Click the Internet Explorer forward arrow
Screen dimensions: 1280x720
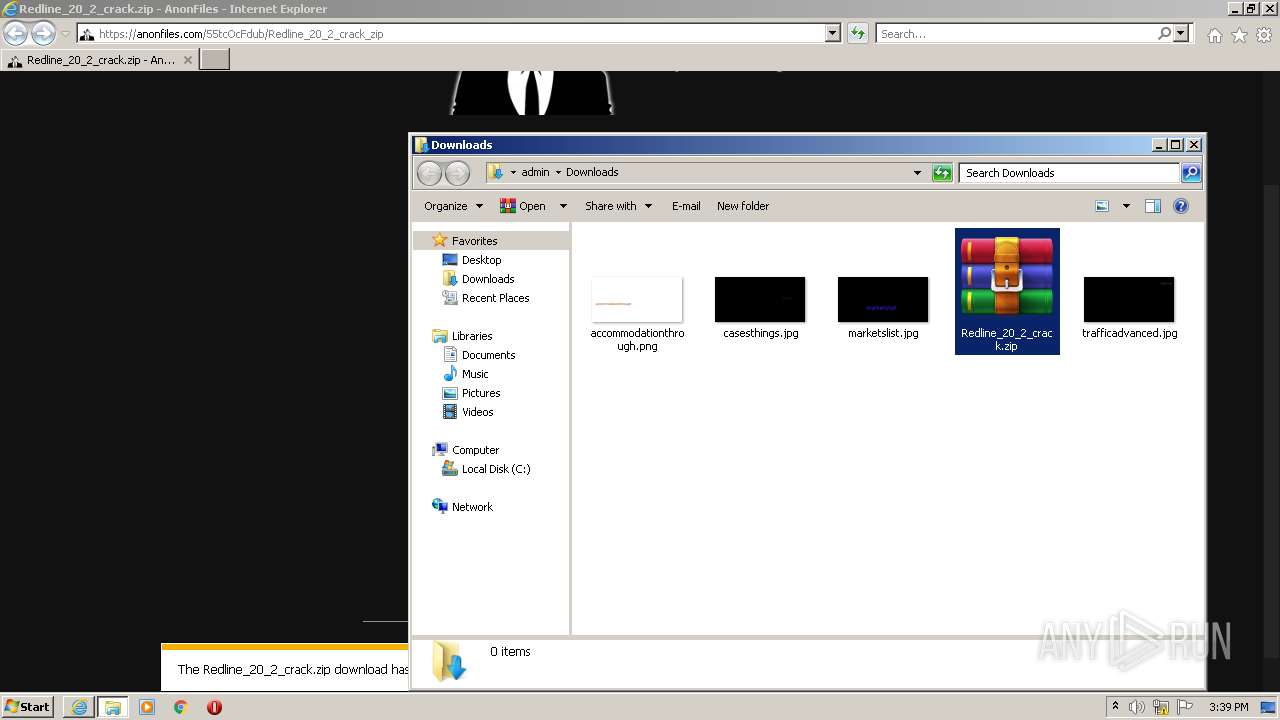pos(43,34)
